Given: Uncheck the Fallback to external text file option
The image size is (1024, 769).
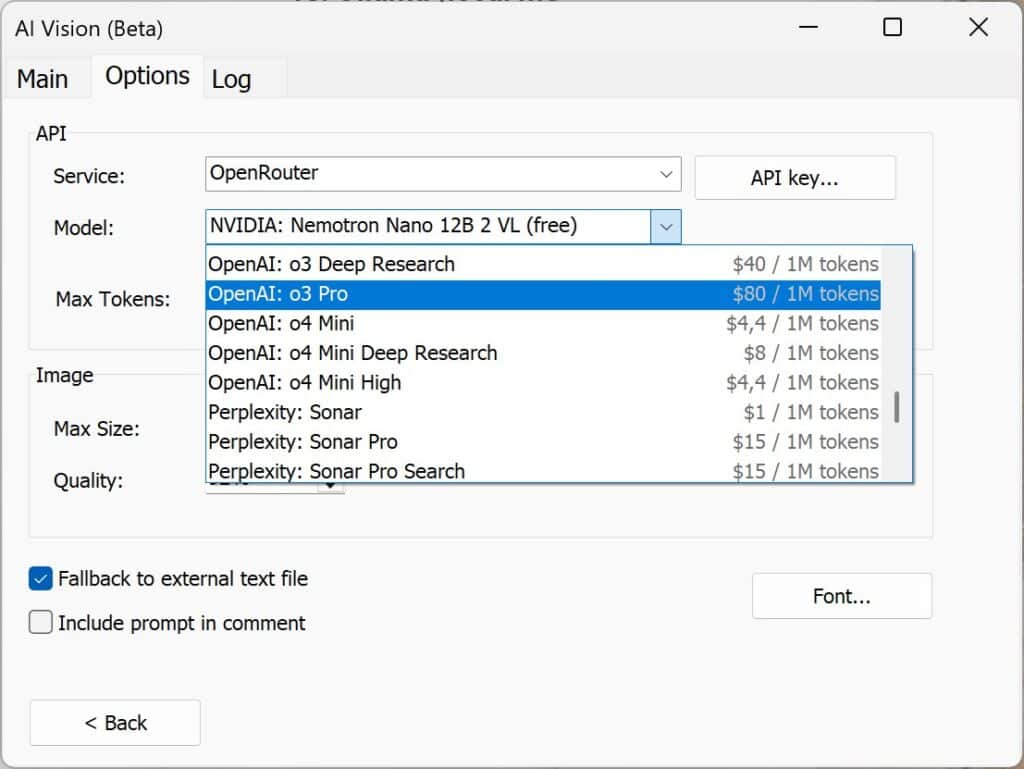Looking at the screenshot, I should pyautogui.click(x=40, y=578).
